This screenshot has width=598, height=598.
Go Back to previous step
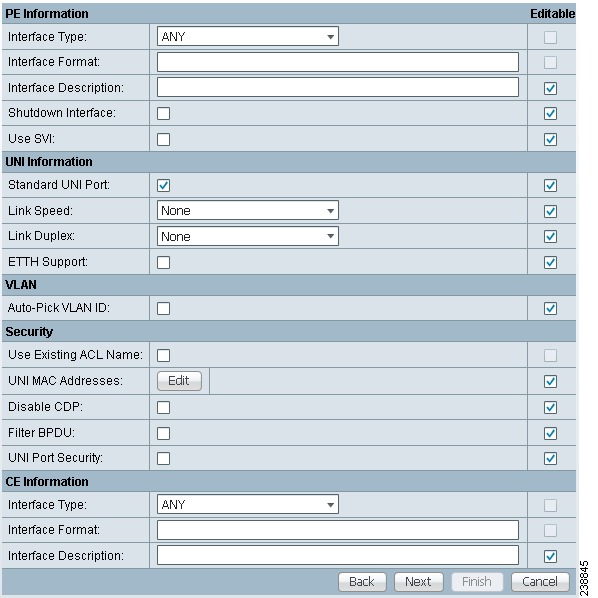tap(362, 582)
